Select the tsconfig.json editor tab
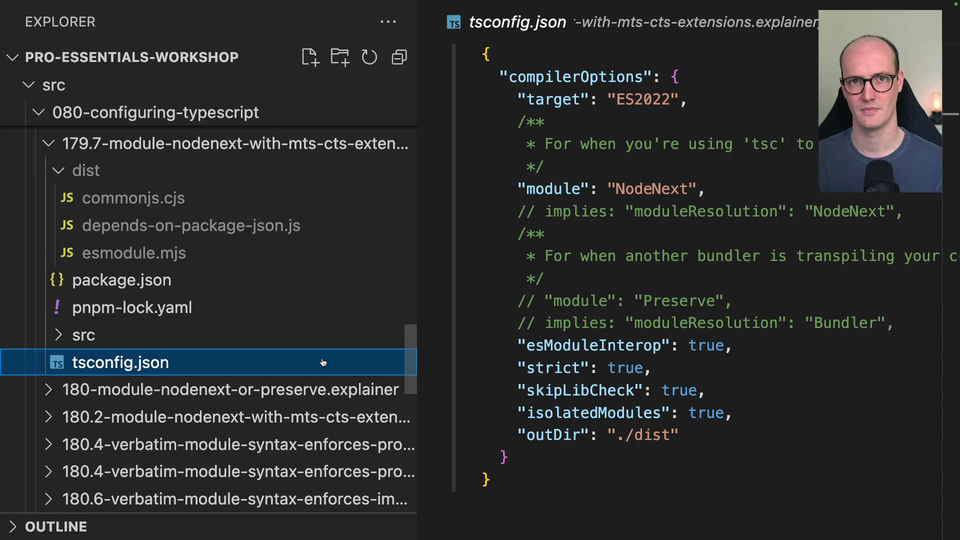 click(517, 22)
